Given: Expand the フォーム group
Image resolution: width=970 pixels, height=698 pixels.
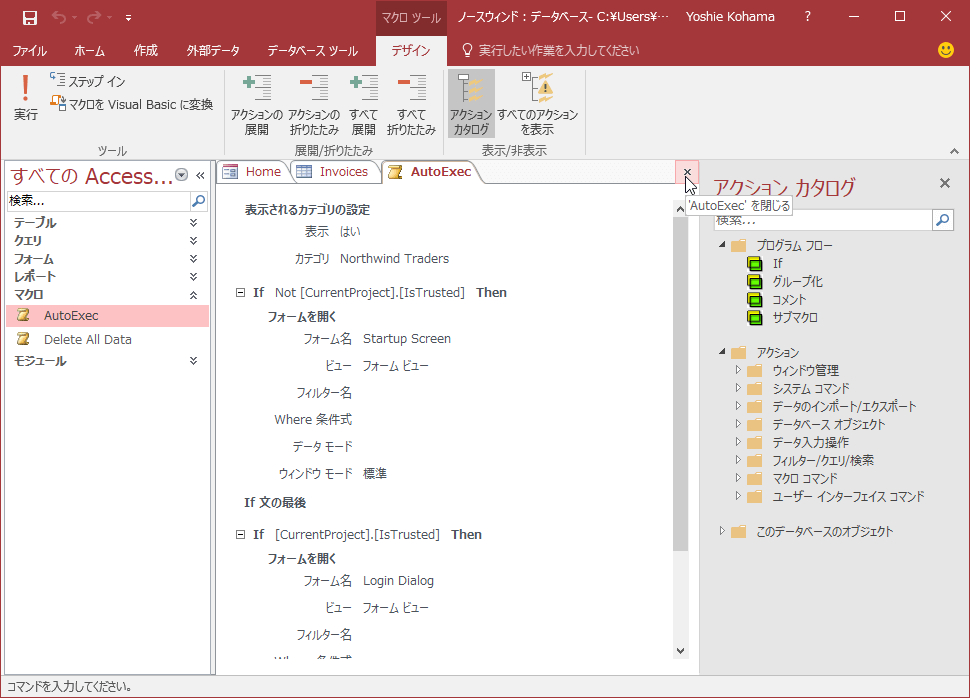Looking at the screenshot, I should [x=194, y=259].
